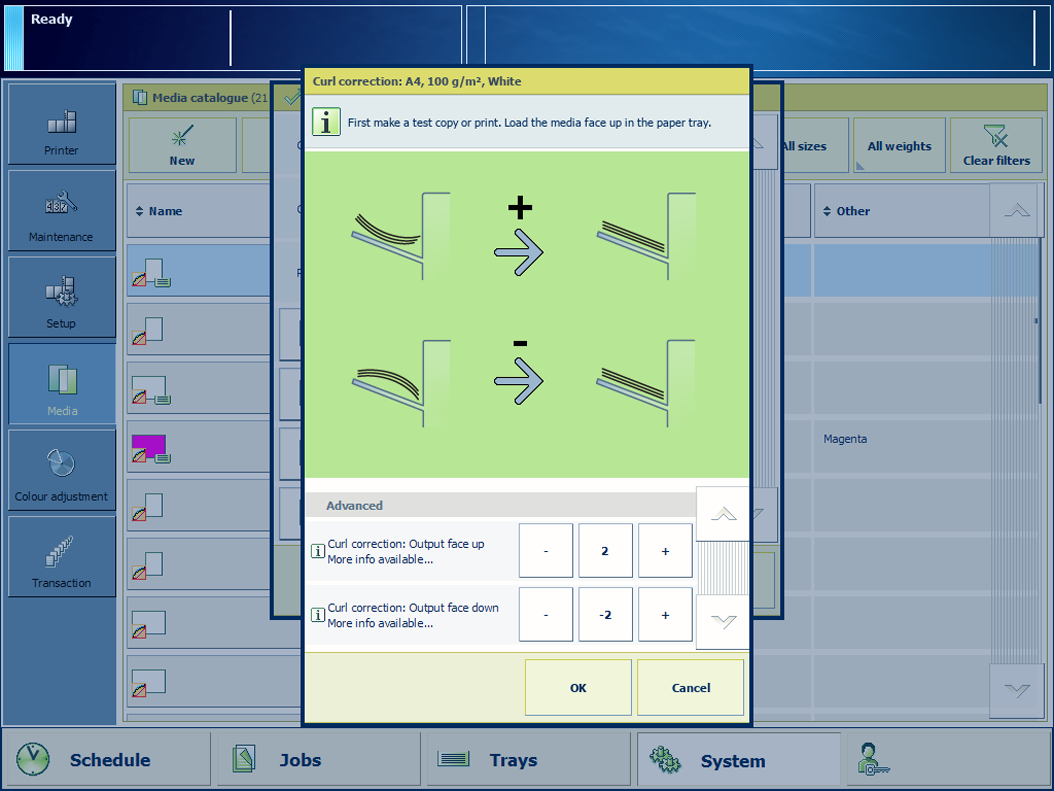Open Colour adjustment section
The height and width of the screenshot is (791, 1054).
61,471
